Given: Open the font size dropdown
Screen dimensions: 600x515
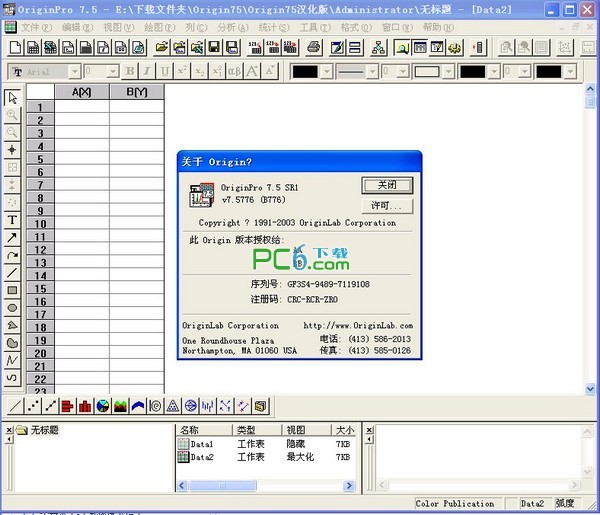Looking at the screenshot, I should tap(113, 72).
